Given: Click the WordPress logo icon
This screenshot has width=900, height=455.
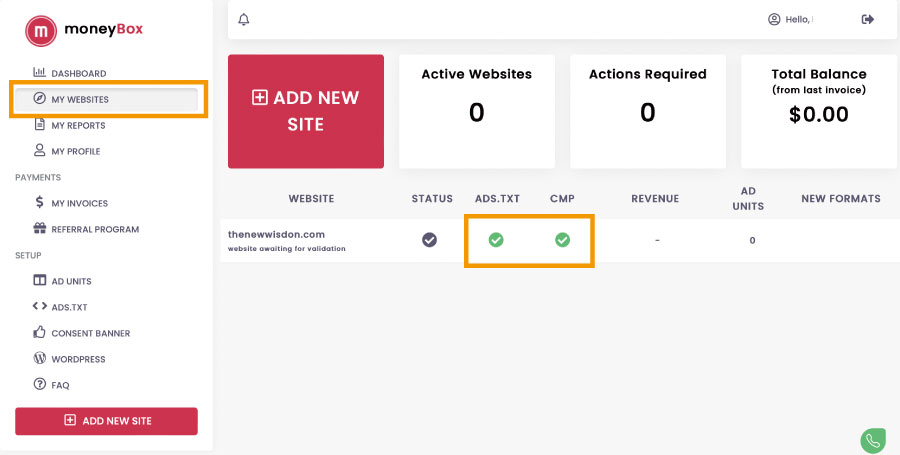Looking at the screenshot, I should point(39,358).
